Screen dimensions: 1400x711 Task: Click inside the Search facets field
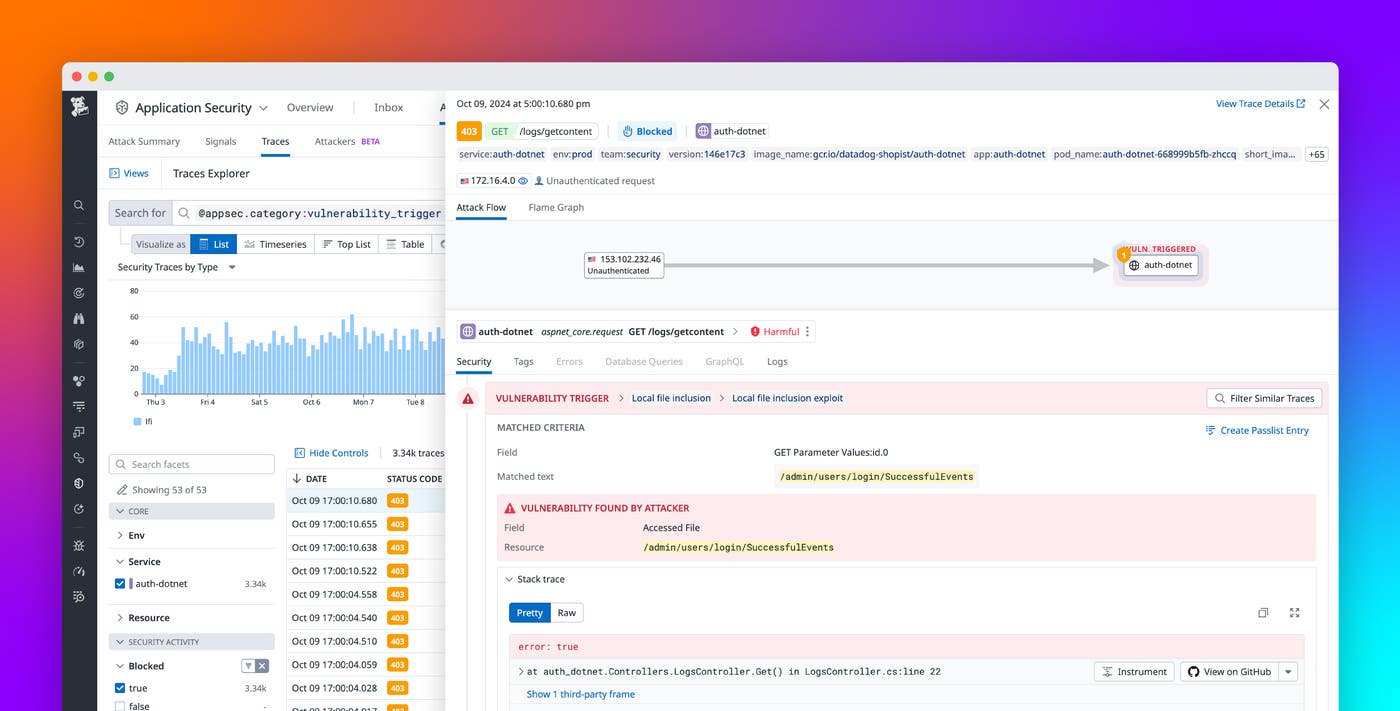[x=190, y=463]
